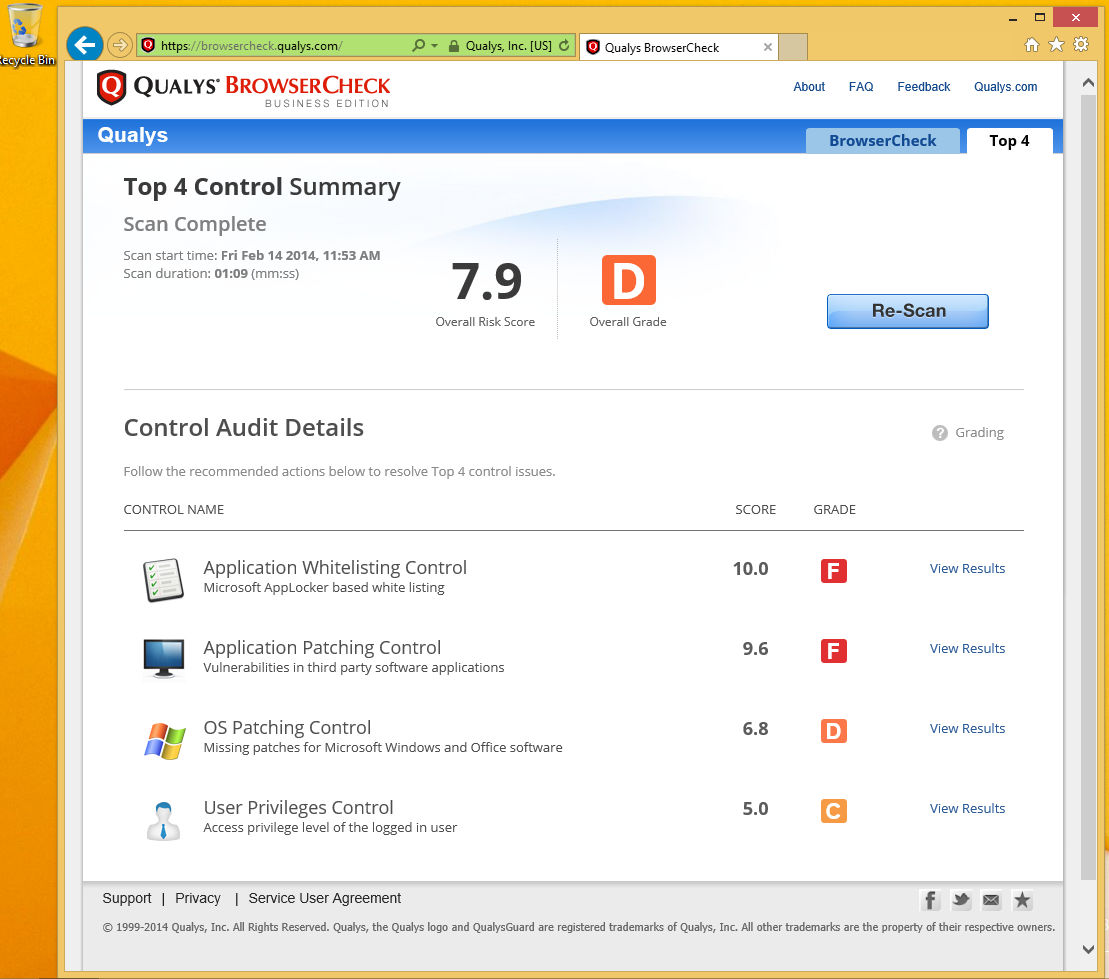Click the 10.0 score value

pyautogui.click(x=750, y=569)
